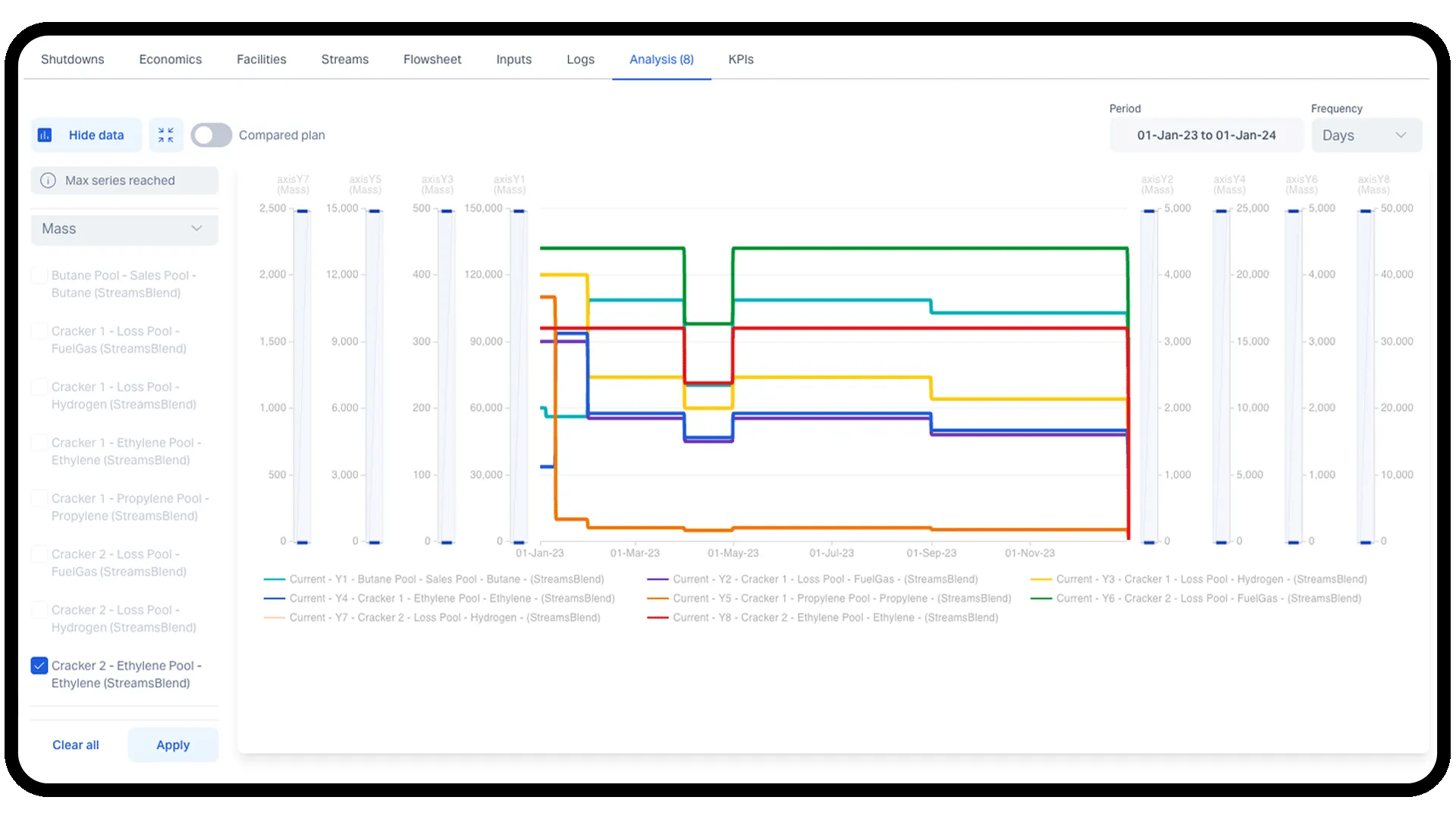
Task: Click the axisY7 range slider top handle
Action: 303,211
